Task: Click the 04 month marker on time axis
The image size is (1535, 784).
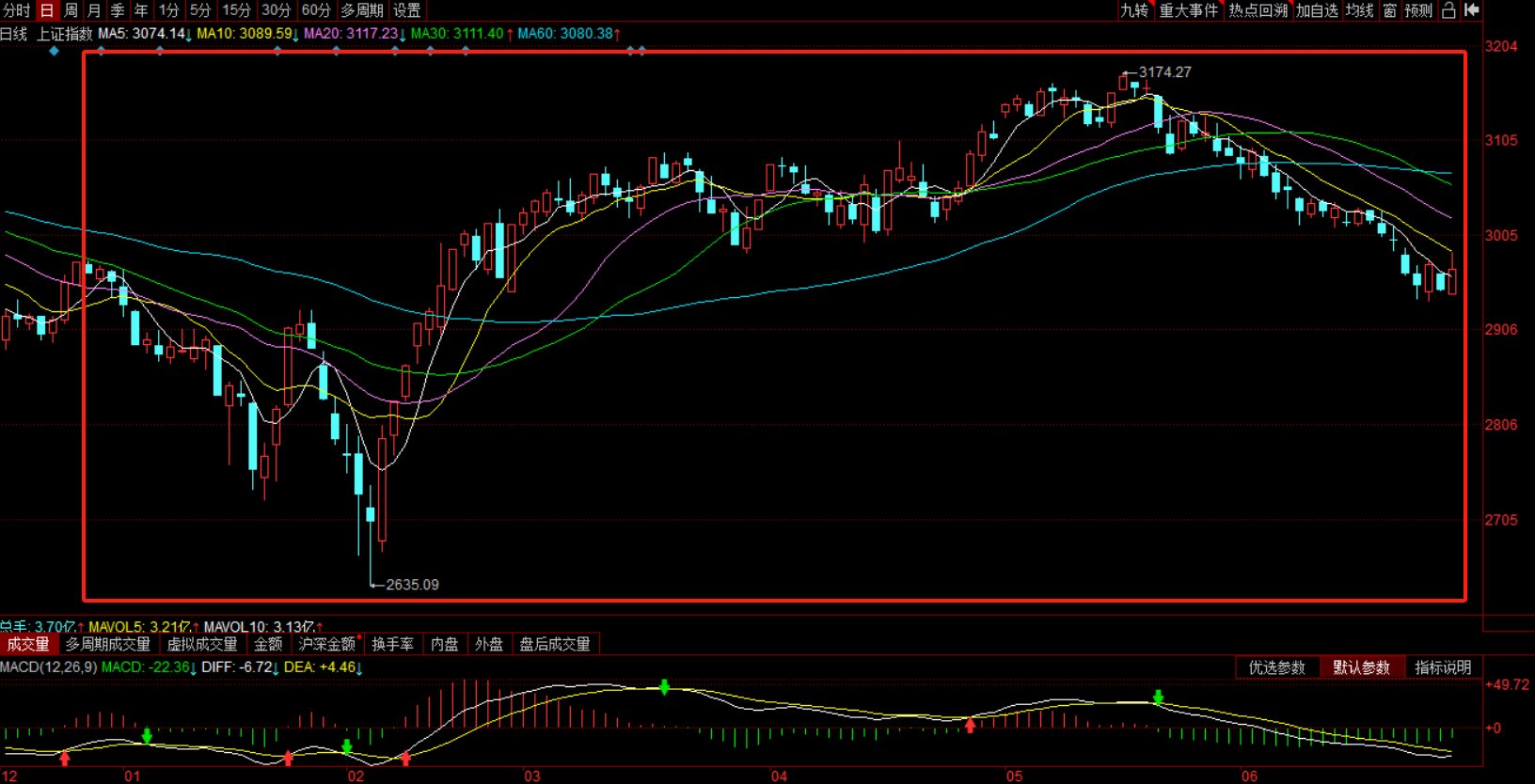Action: pos(779,776)
